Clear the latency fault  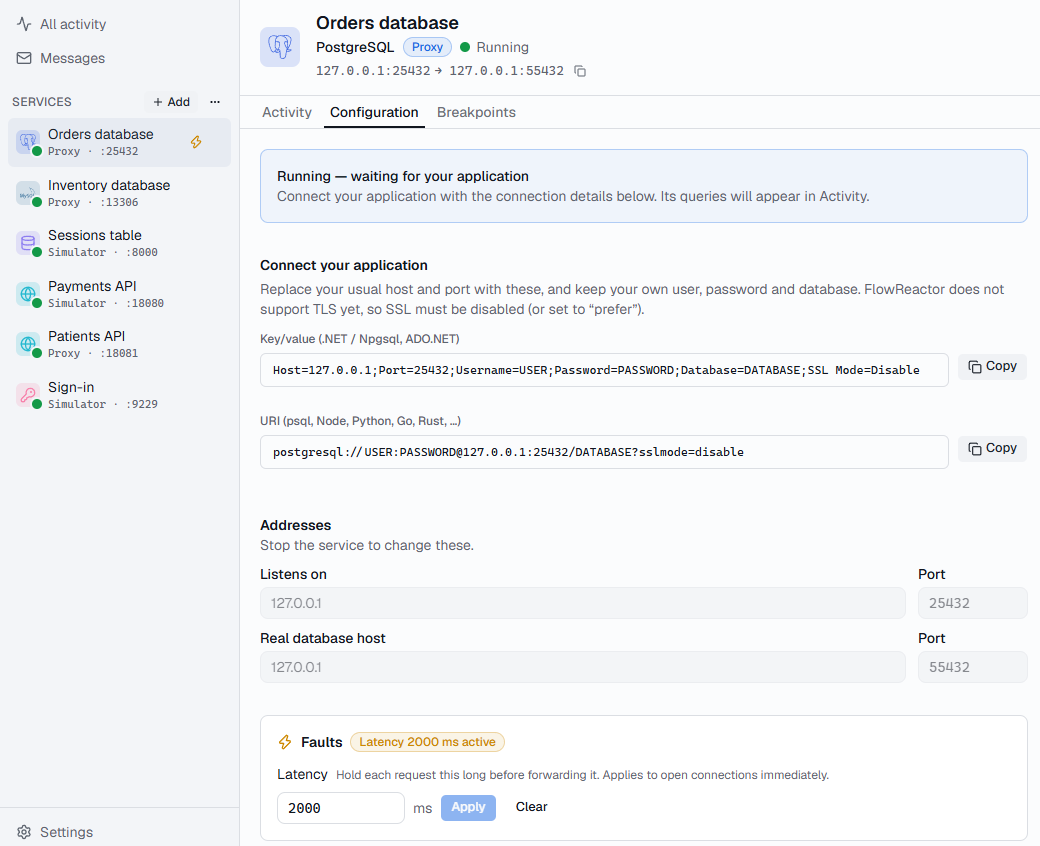(x=531, y=807)
